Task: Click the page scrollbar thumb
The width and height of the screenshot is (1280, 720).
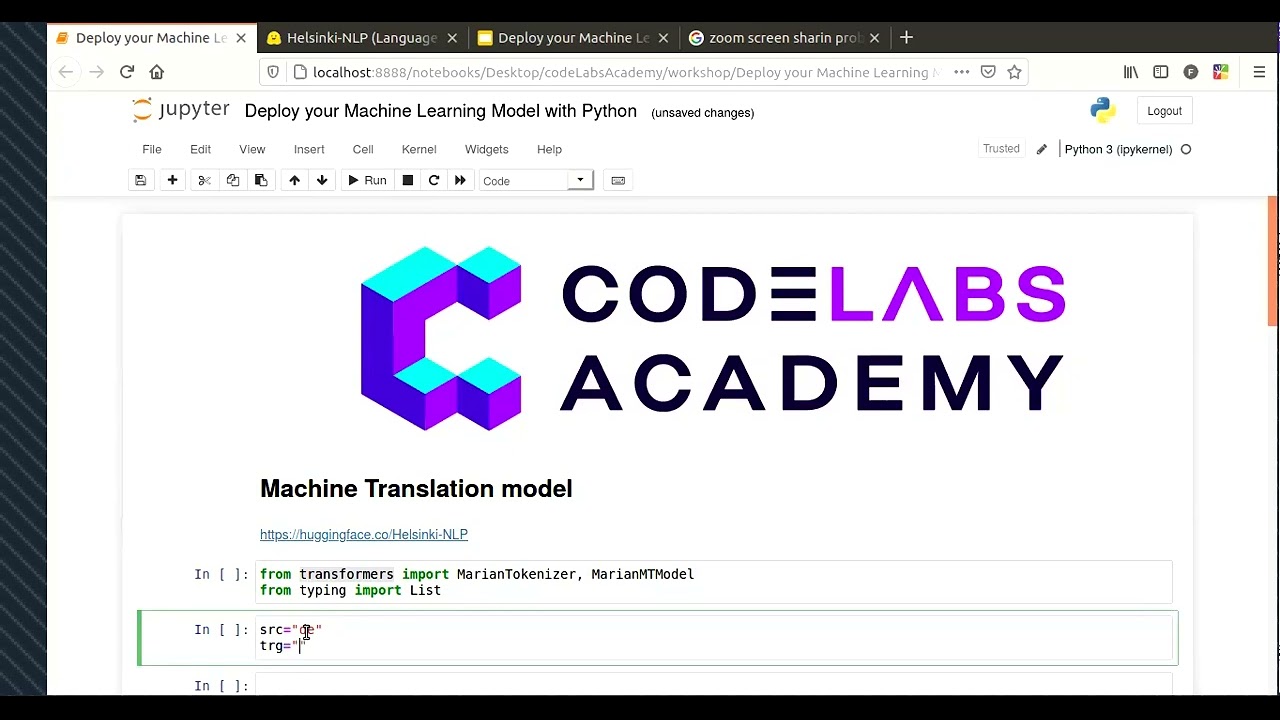Action: tap(1272, 260)
